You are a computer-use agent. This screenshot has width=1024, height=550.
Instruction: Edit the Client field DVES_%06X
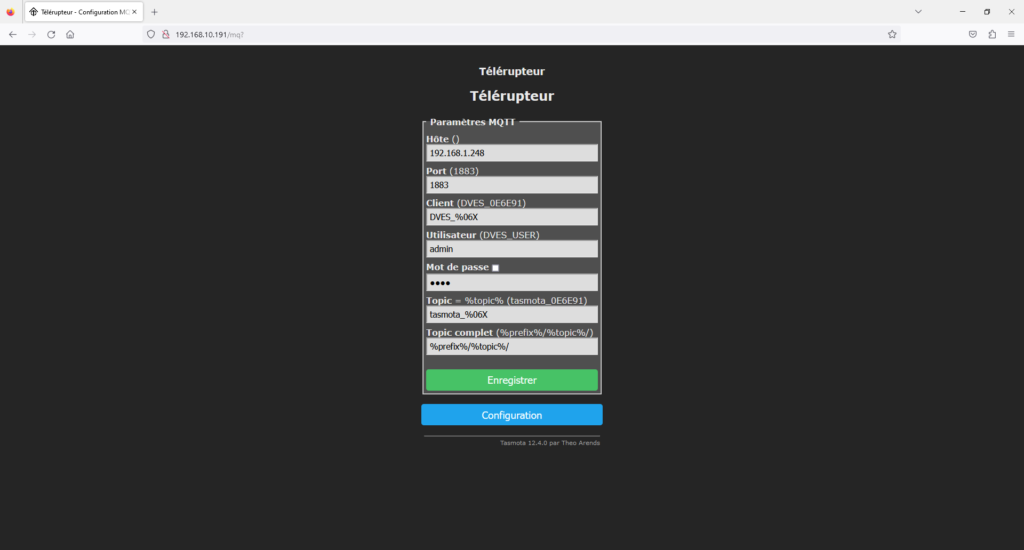point(511,217)
